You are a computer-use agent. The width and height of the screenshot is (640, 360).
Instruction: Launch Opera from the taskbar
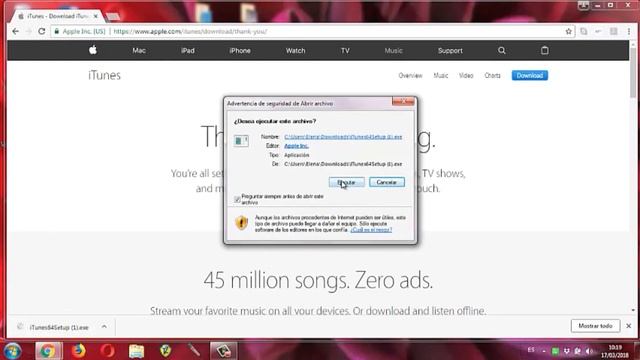tap(108, 351)
